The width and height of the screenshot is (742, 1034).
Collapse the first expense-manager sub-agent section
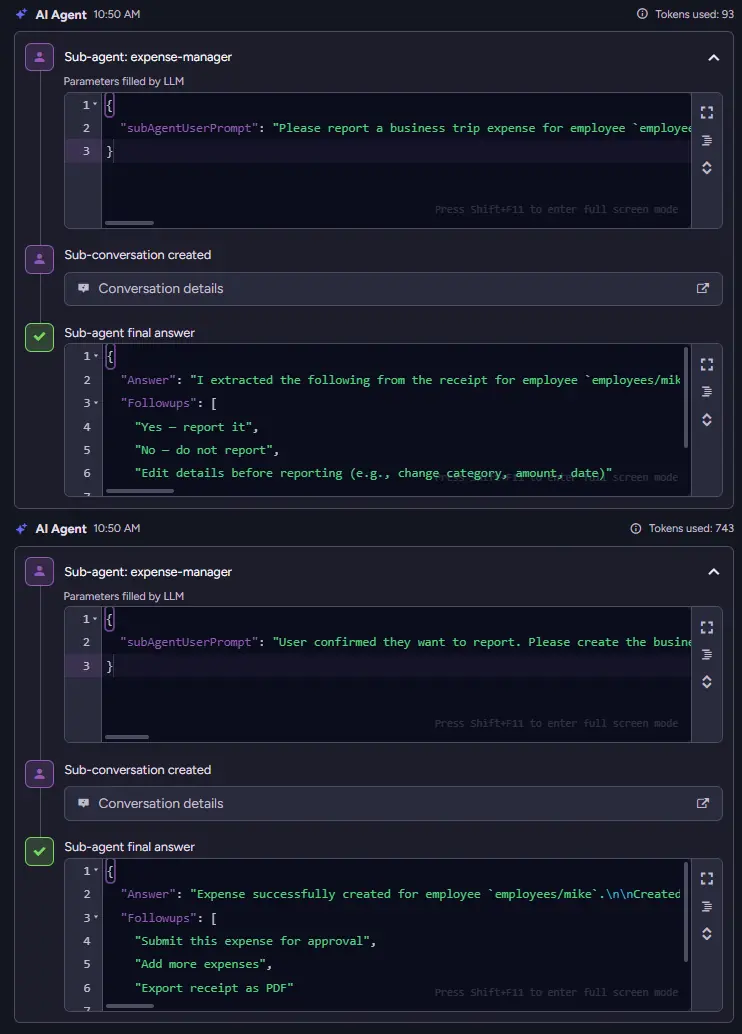coord(713,58)
